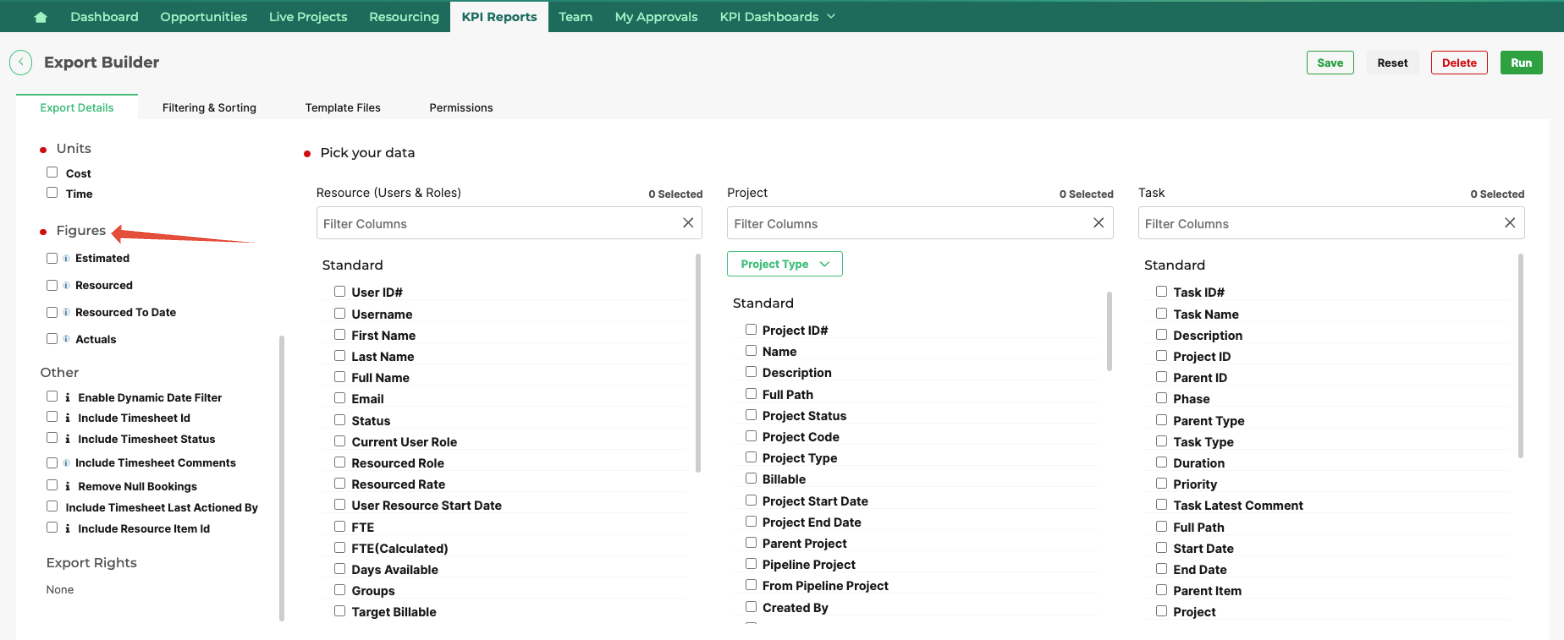Image resolution: width=1564 pixels, height=640 pixels.
Task: Click the Resource "0 Selected" counter
Action: 675,194
